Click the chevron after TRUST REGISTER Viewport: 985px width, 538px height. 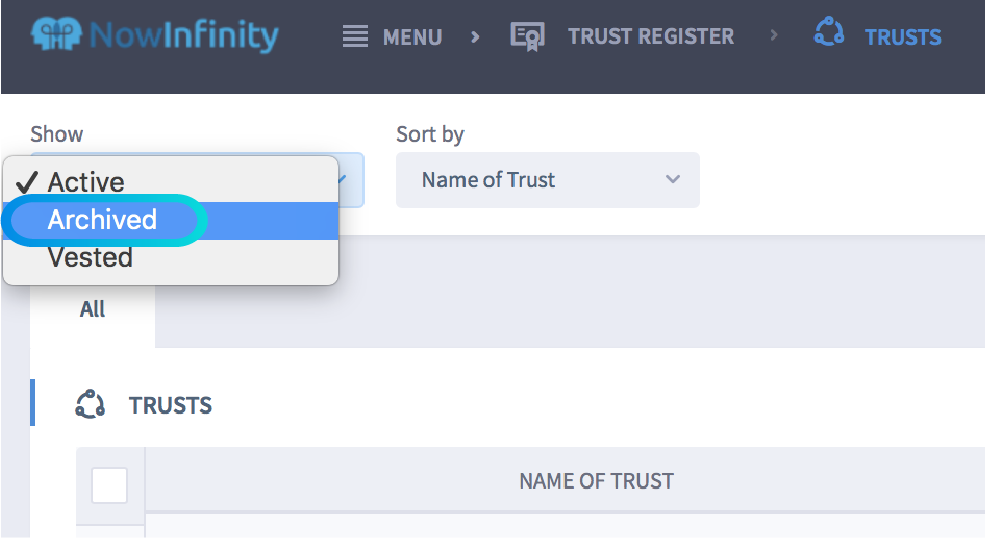[x=774, y=37]
